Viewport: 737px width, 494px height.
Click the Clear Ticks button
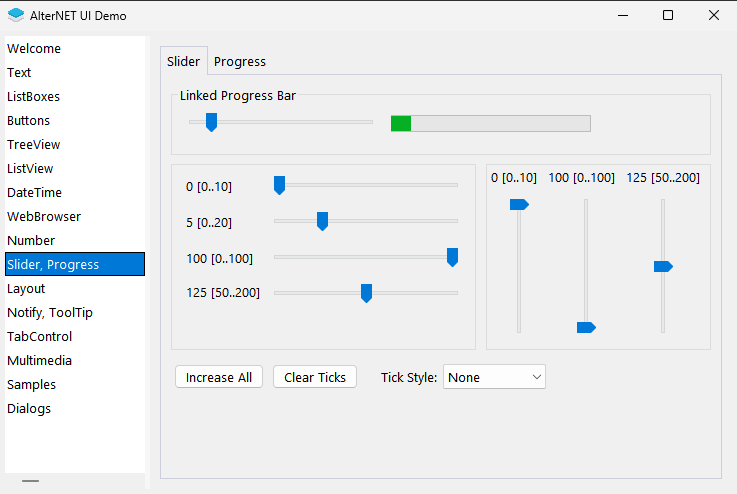click(315, 377)
